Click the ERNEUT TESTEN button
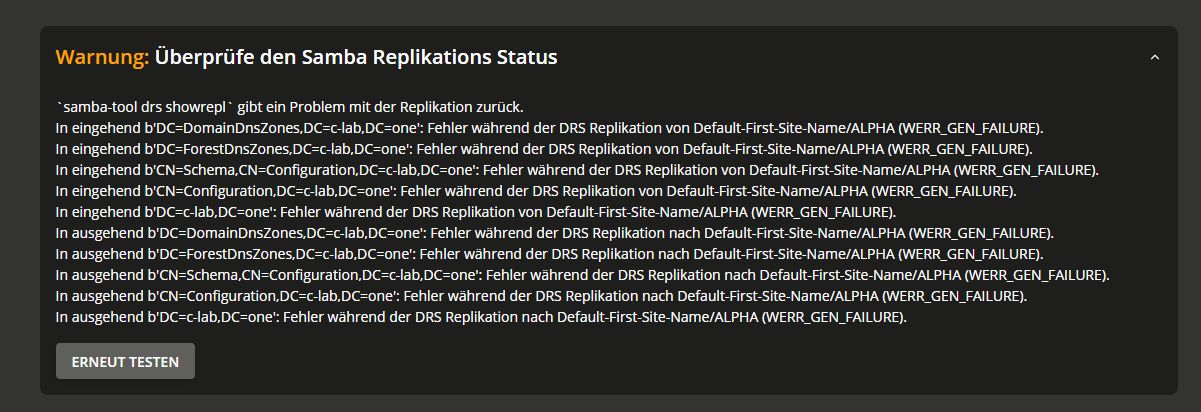 125,361
